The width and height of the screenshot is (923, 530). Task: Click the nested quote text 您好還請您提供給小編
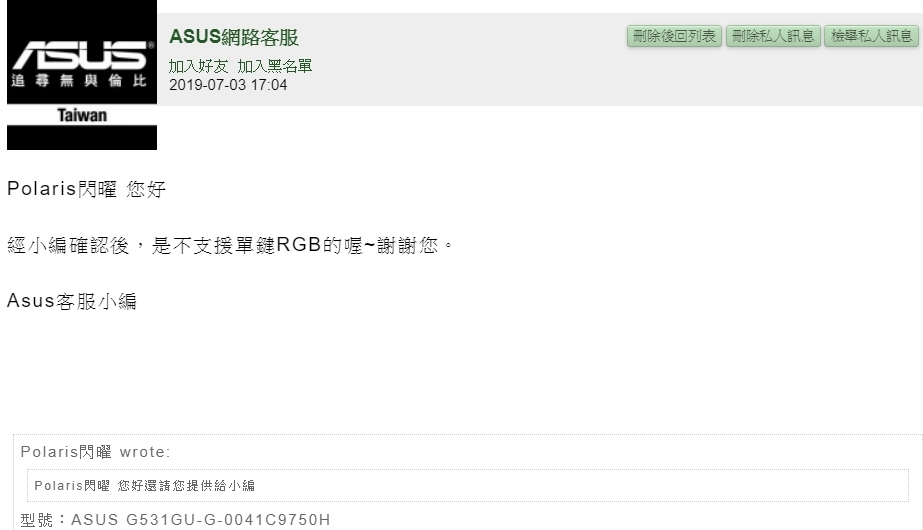pos(186,486)
